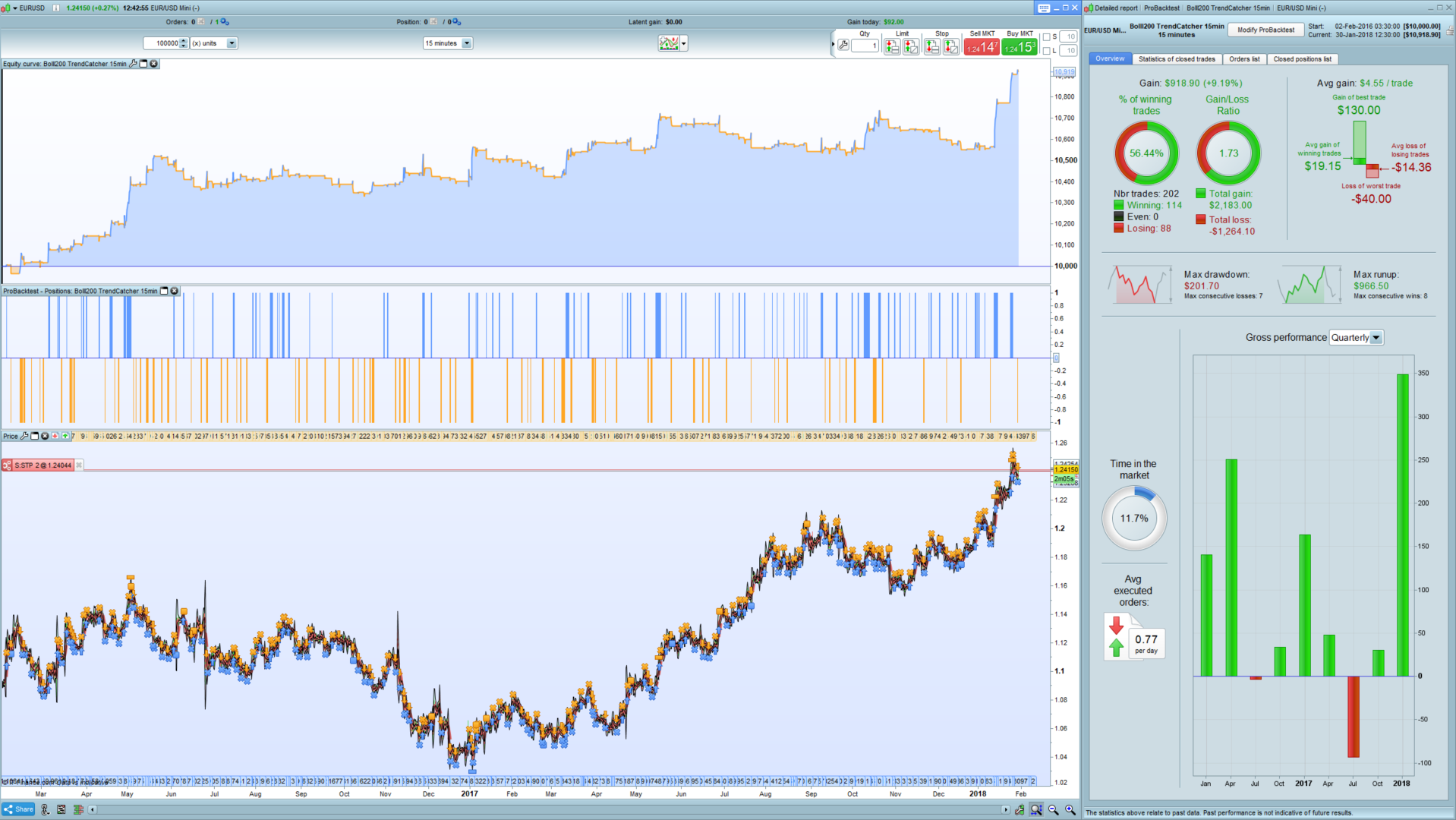Place a buy stop order icon

click(x=932, y=47)
